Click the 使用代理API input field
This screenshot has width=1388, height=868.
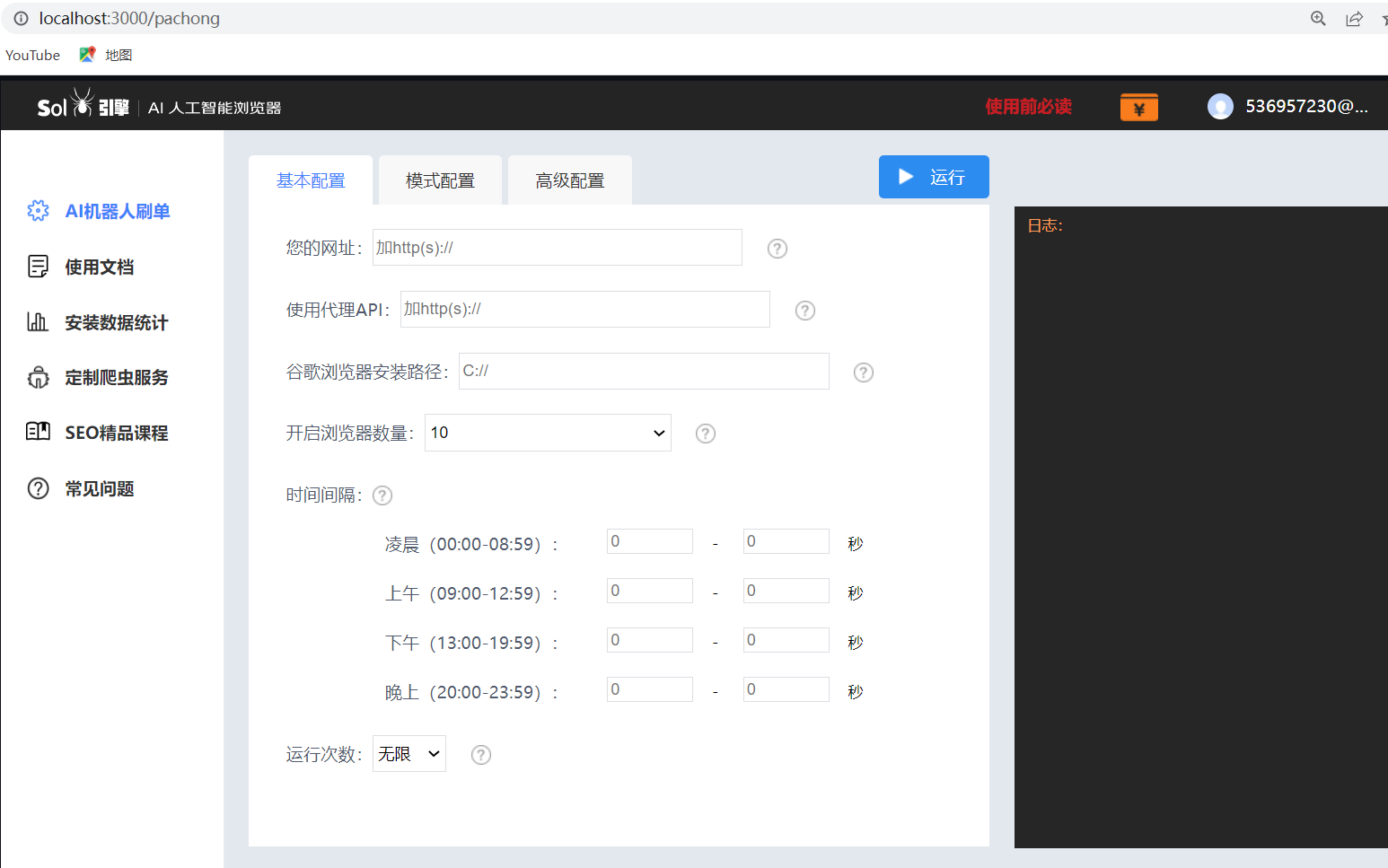coord(585,309)
